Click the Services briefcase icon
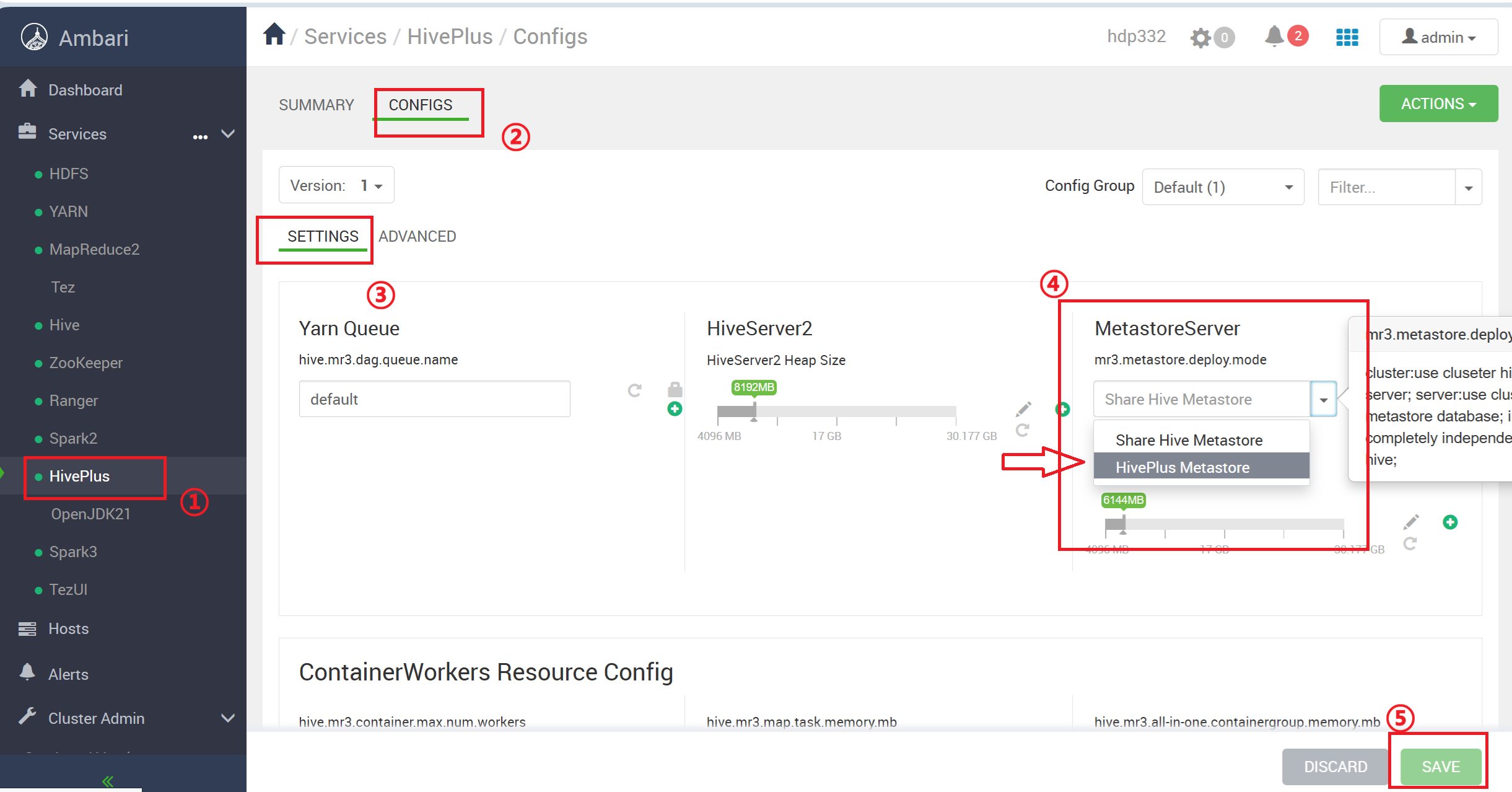 pyautogui.click(x=27, y=132)
